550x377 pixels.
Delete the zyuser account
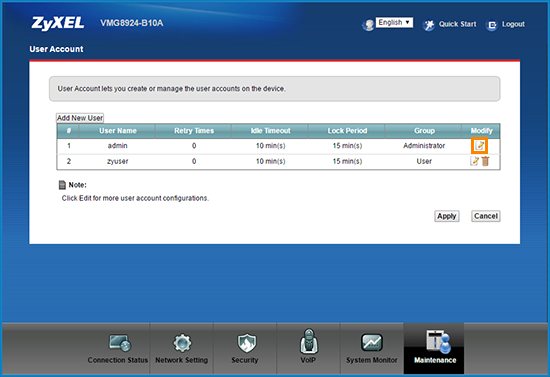click(x=485, y=161)
